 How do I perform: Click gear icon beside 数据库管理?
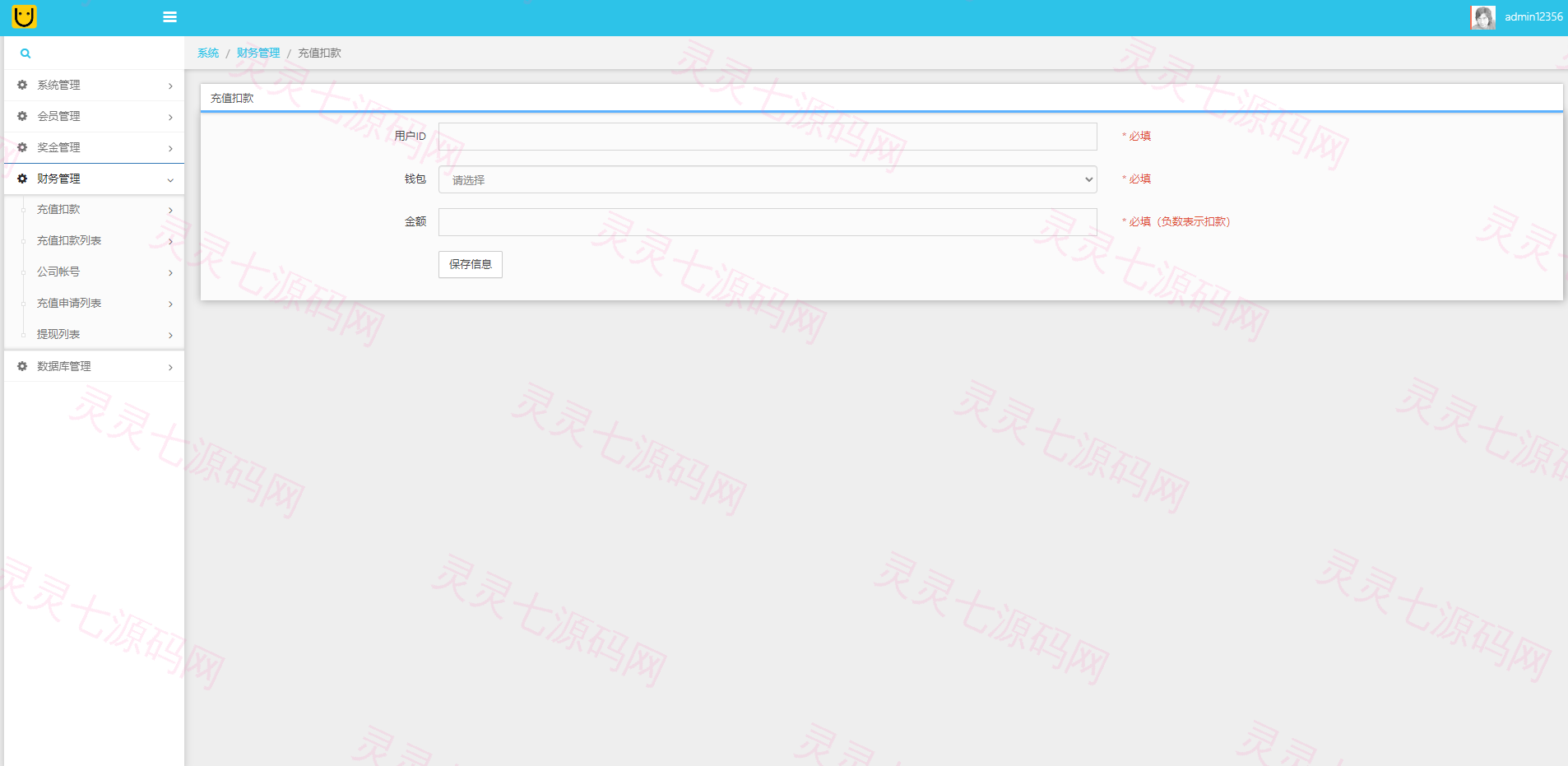(22, 366)
